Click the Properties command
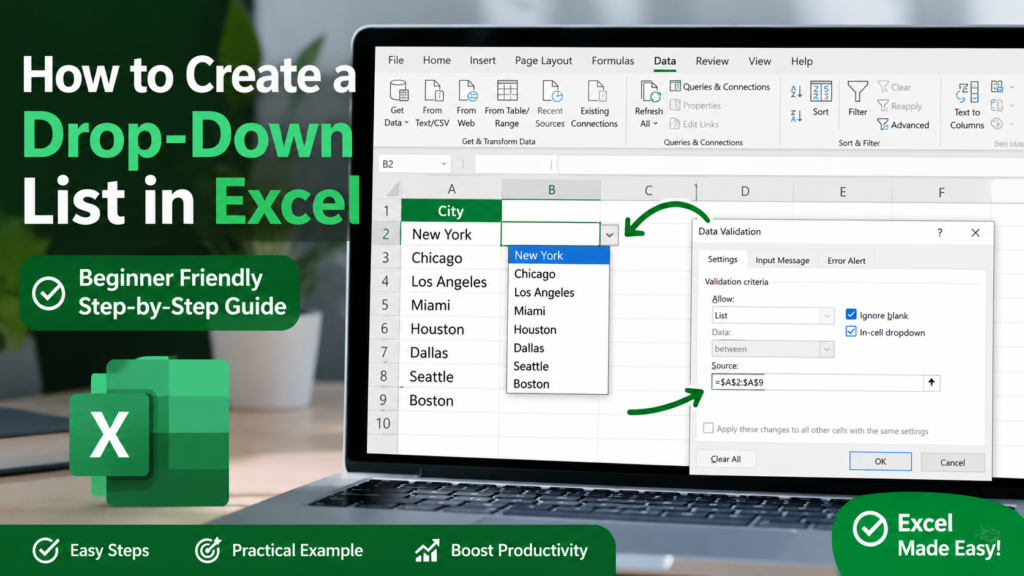Image resolution: width=1024 pixels, height=576 pixels. pyautogui.click(x=696, y=105)
